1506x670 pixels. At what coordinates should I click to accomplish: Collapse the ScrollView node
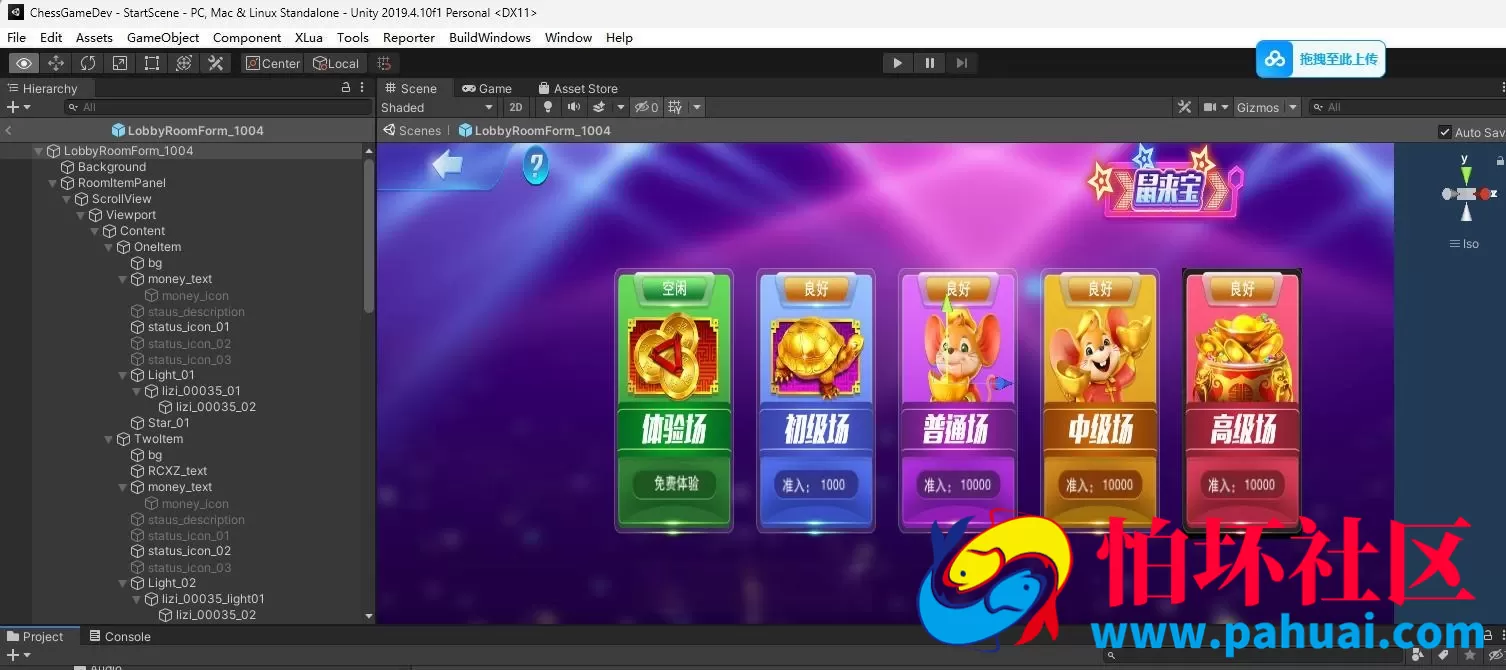coord(67,199)
